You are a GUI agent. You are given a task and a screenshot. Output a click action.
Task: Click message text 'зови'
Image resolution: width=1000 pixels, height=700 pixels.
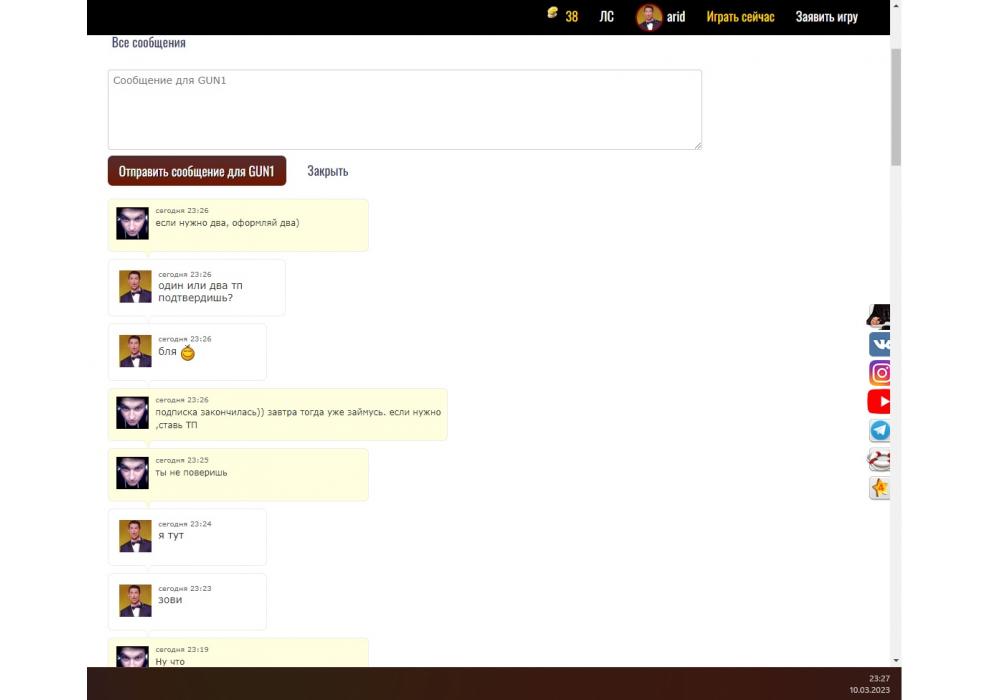click(170, 600)
